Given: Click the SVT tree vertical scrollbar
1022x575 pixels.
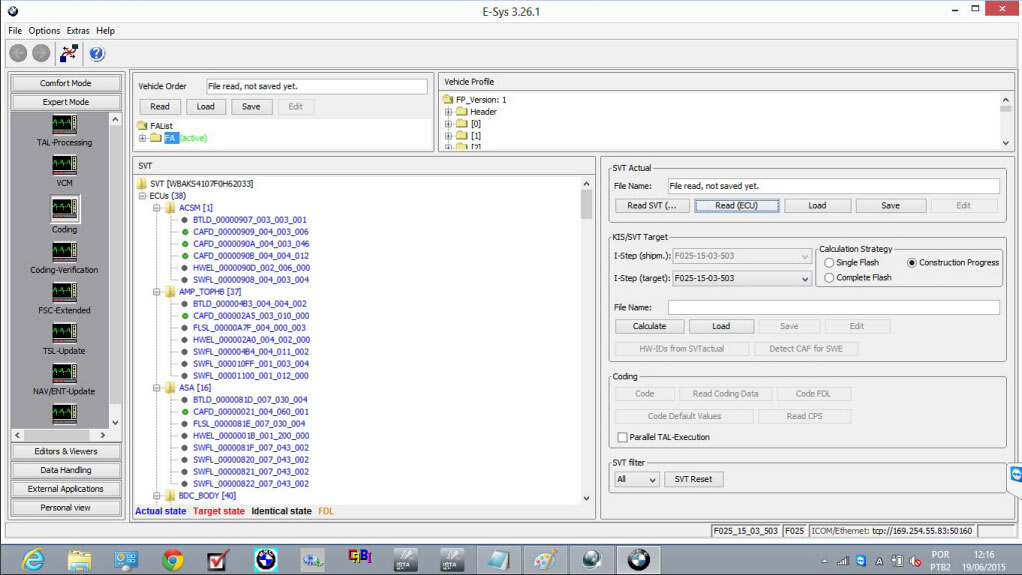Looking at the screenshot, I should click(586, 340).
